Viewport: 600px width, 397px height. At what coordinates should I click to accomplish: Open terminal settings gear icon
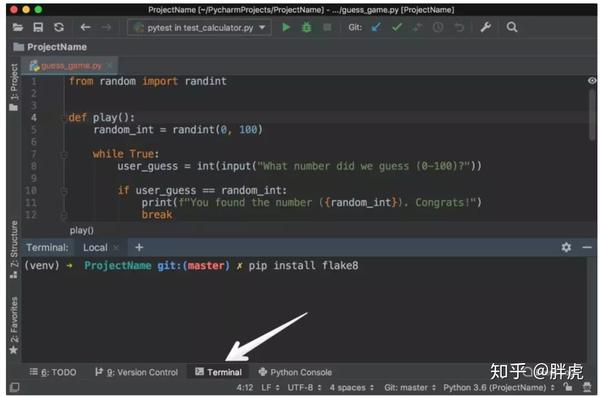[566, 247]
